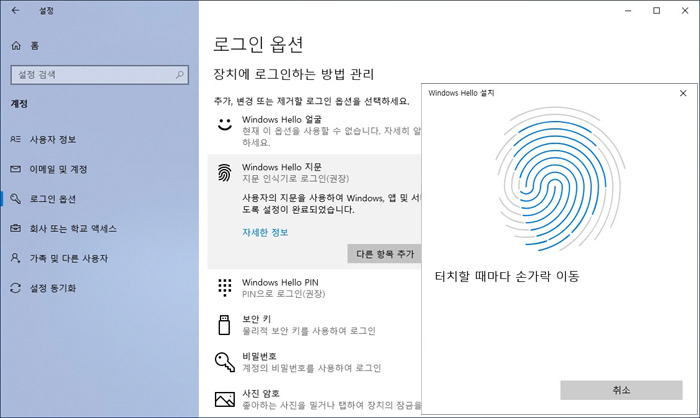
Task: Open 설정 동기화 in the sidebar
Action: (x=53, y=288)
